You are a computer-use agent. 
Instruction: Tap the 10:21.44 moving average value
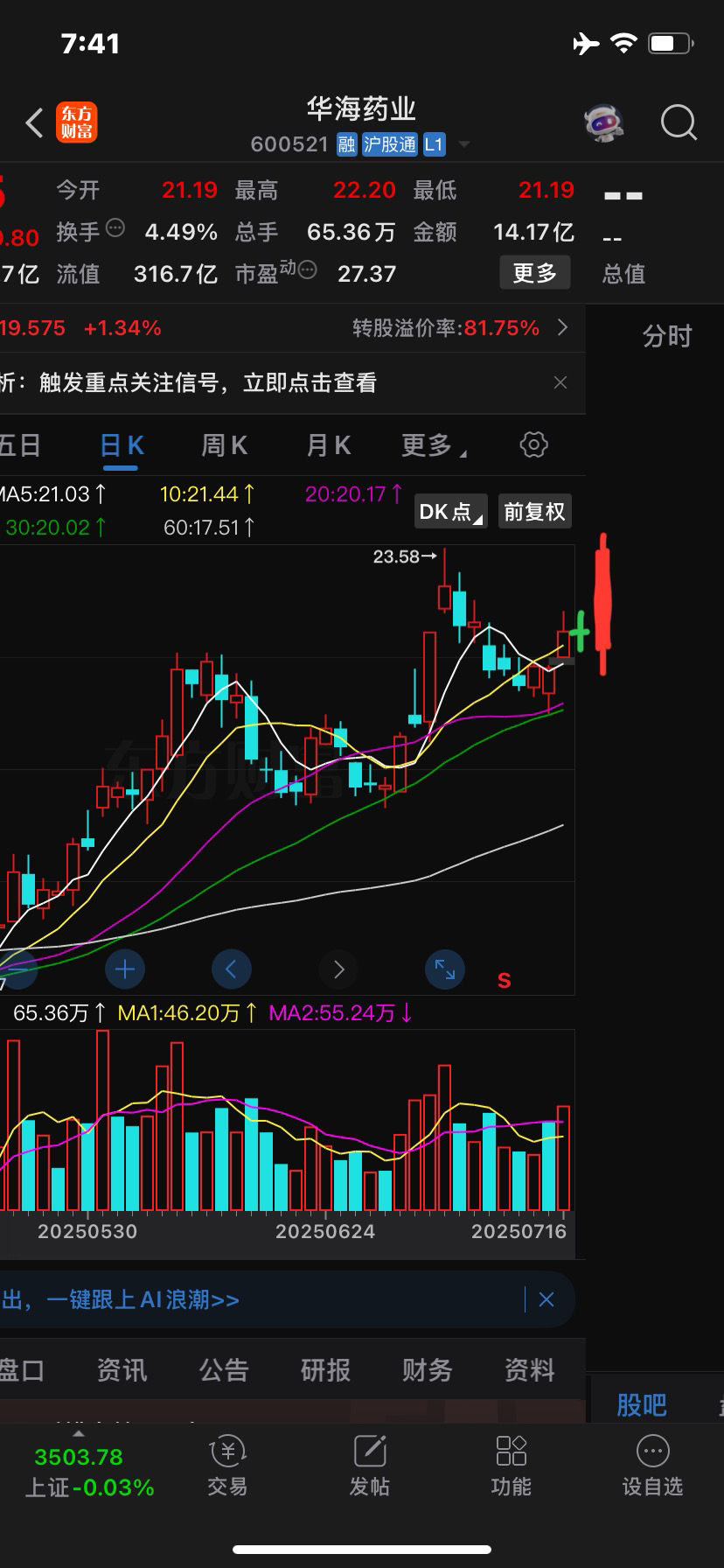208,494
